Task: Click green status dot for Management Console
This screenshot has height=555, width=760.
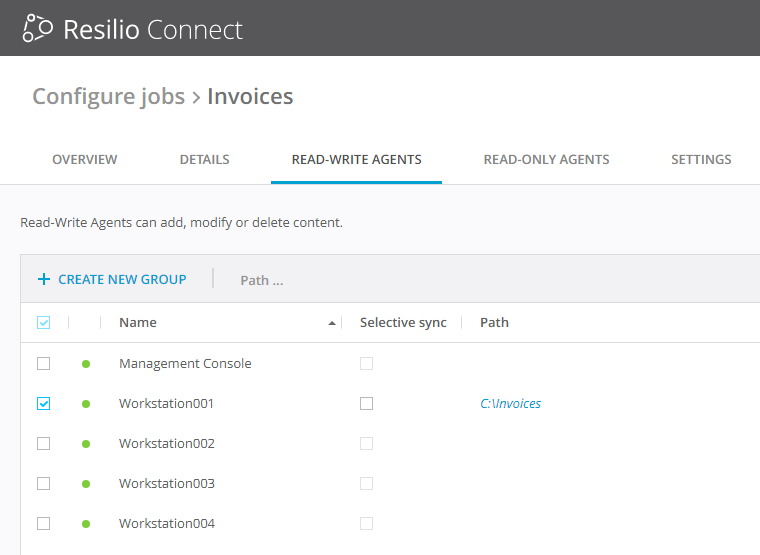Action: (86, 364)
